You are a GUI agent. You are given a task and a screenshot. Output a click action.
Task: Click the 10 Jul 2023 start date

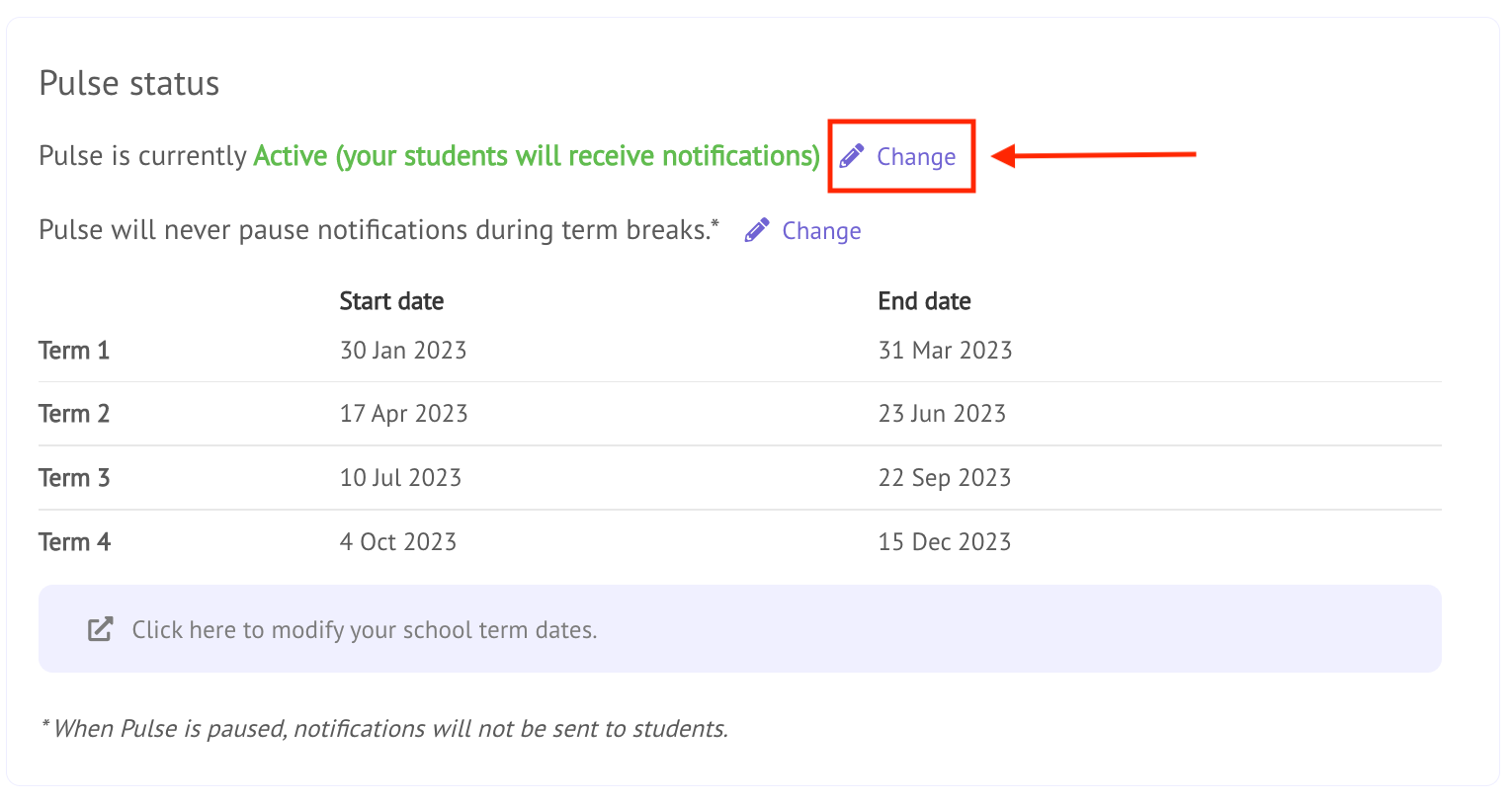400,478
